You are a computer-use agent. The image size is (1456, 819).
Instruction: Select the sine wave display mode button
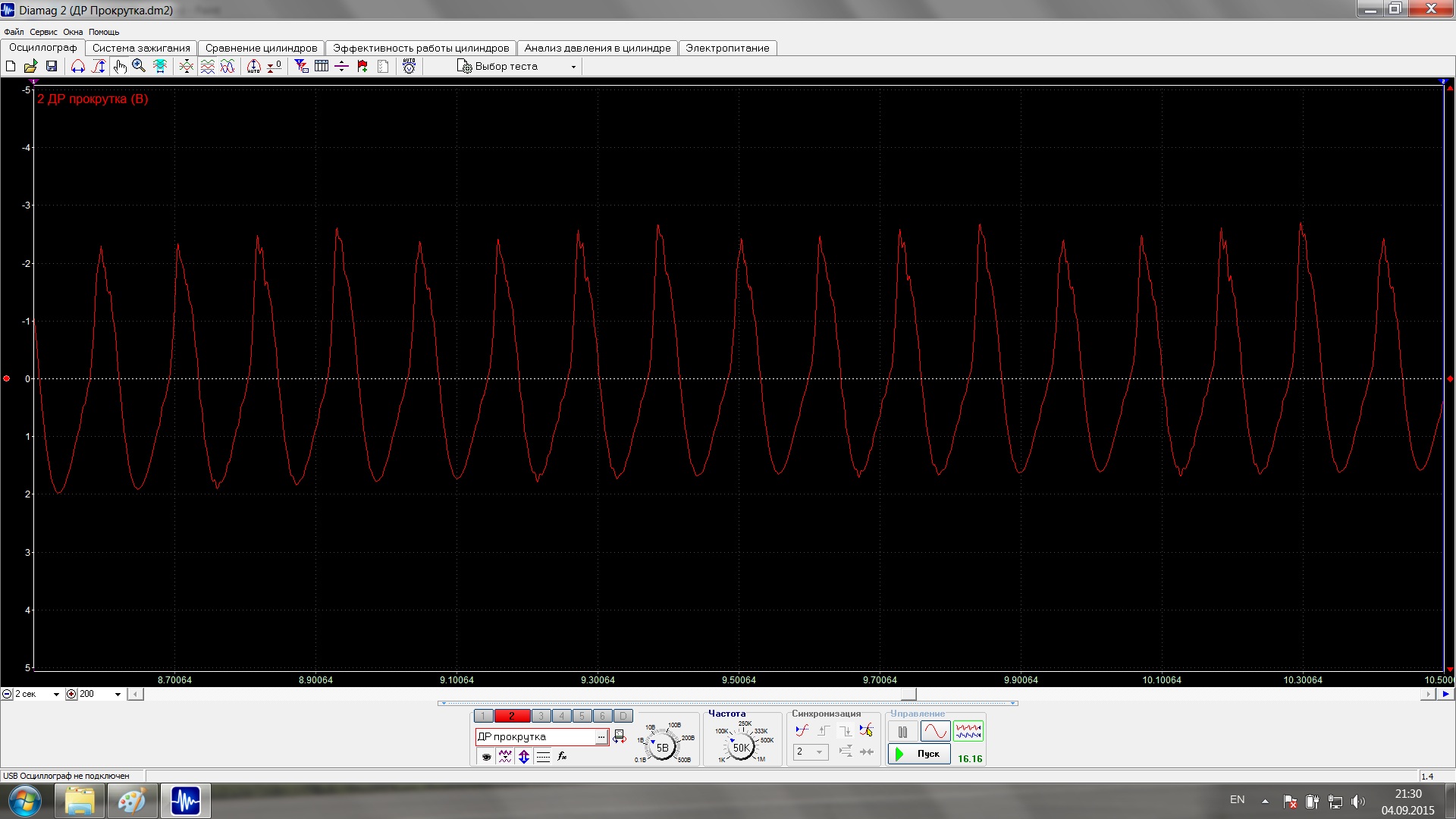(935, 732)
